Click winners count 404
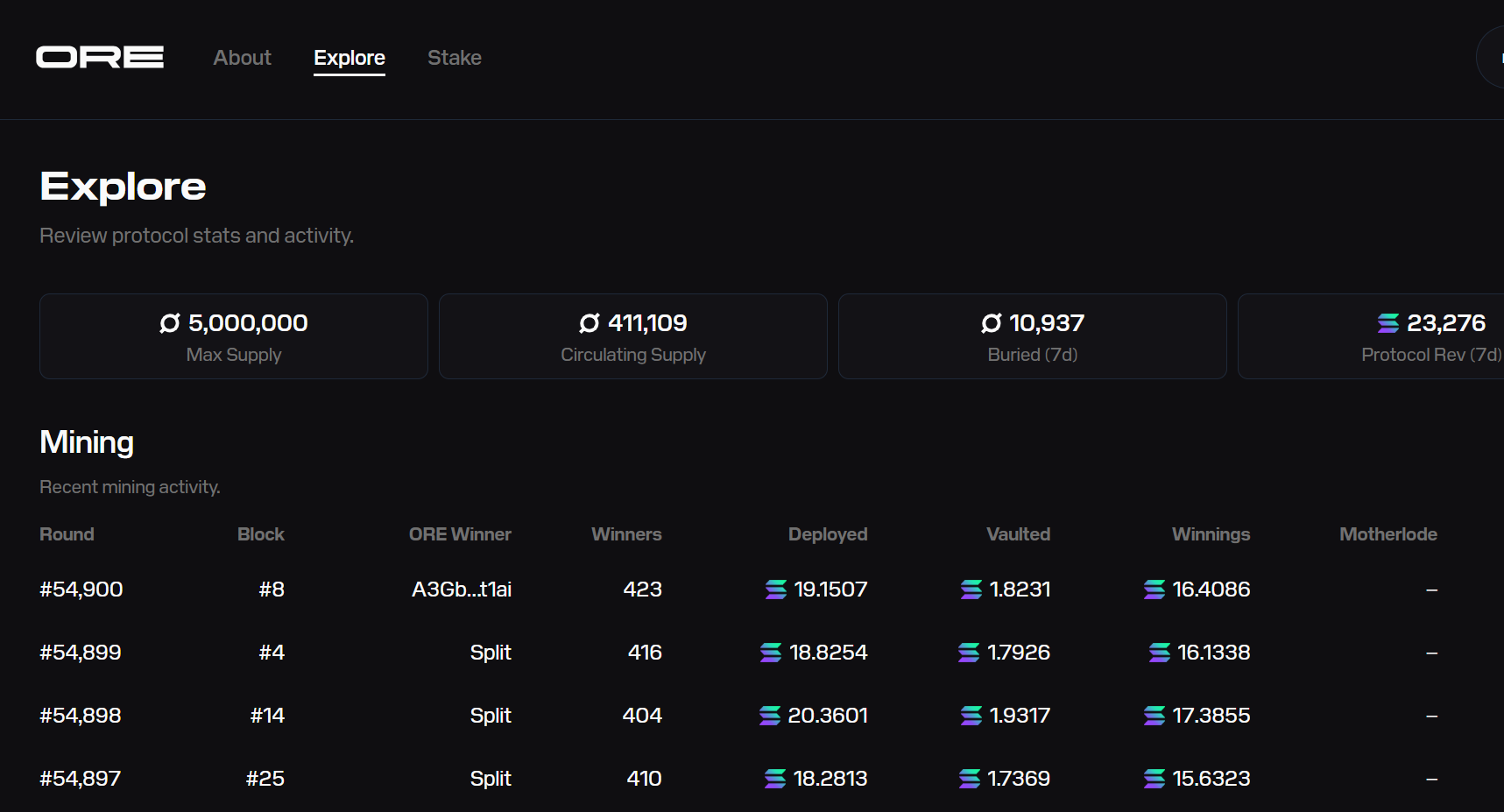This screenshot has height=812, width=1504. [x=642, y=716]
